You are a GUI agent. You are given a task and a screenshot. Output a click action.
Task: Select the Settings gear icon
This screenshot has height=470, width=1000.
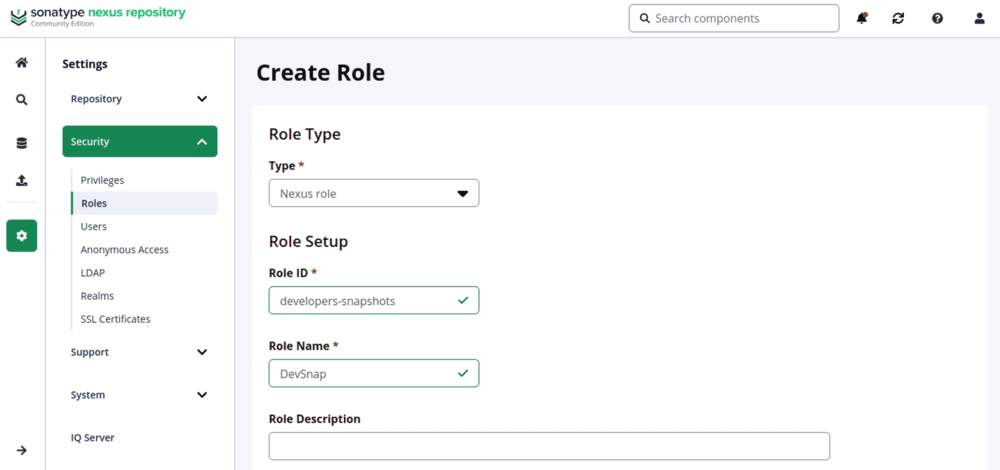pos(22,236)
